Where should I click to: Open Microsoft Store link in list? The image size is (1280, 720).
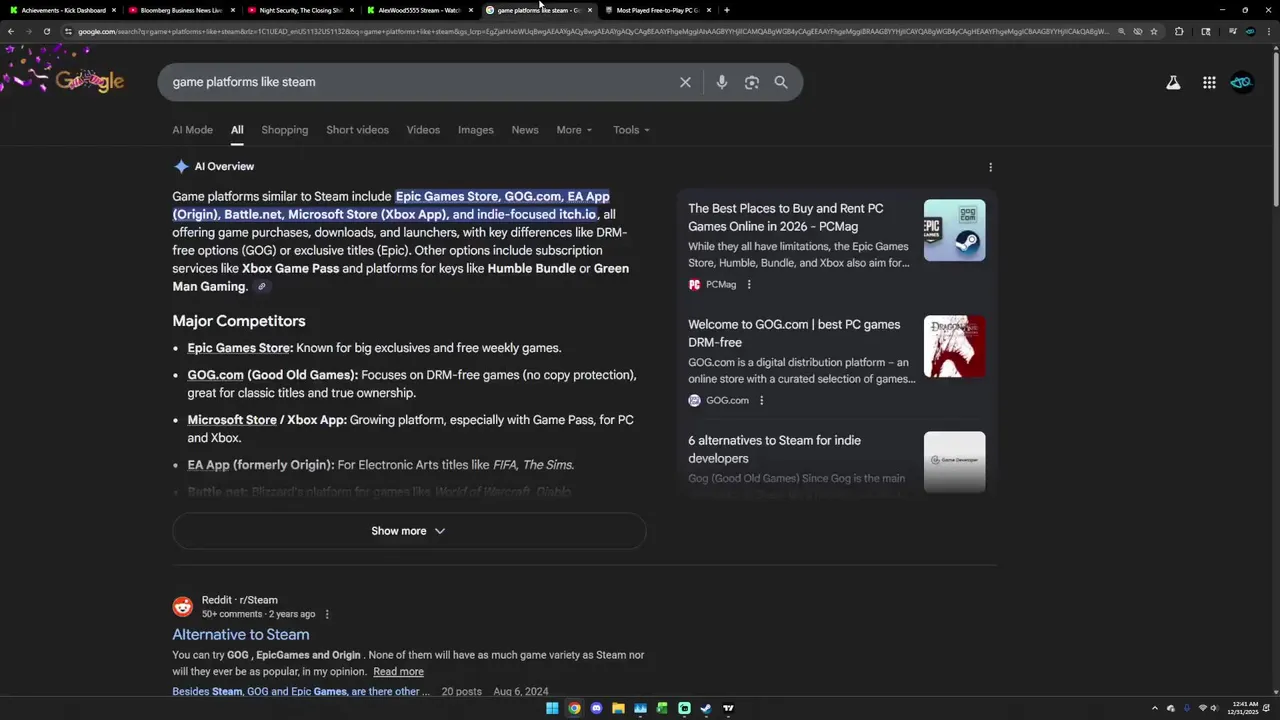click(x=232, y=420)
